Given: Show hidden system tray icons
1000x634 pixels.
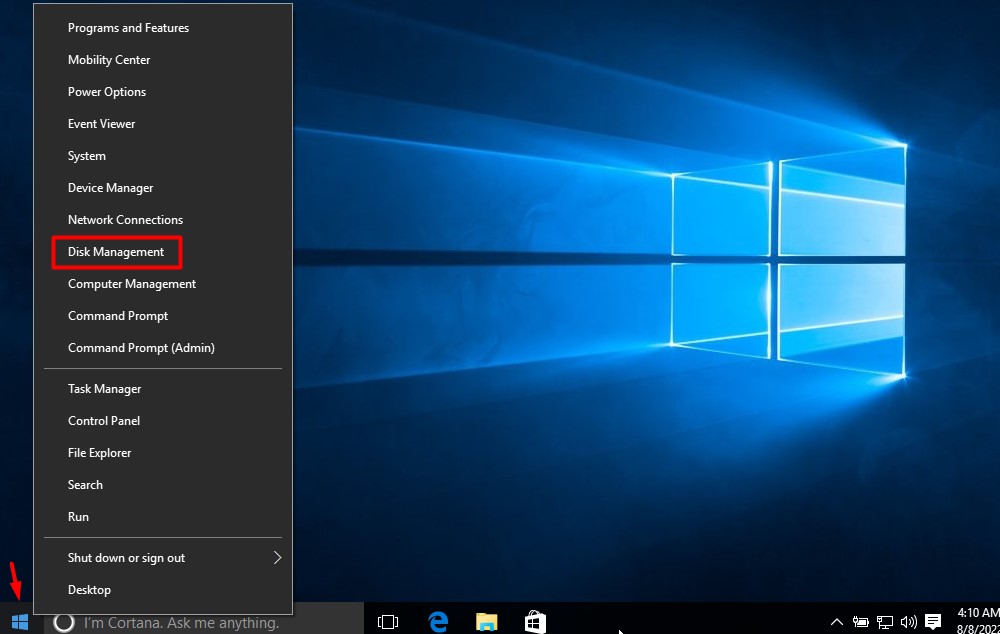Looking at the screenshot, I should (837, 622).
